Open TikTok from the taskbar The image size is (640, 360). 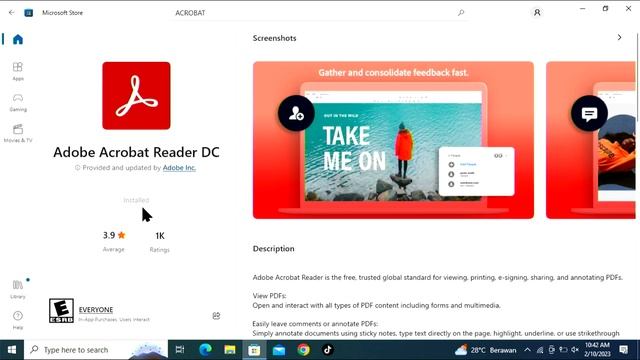(x=327, y=350)
